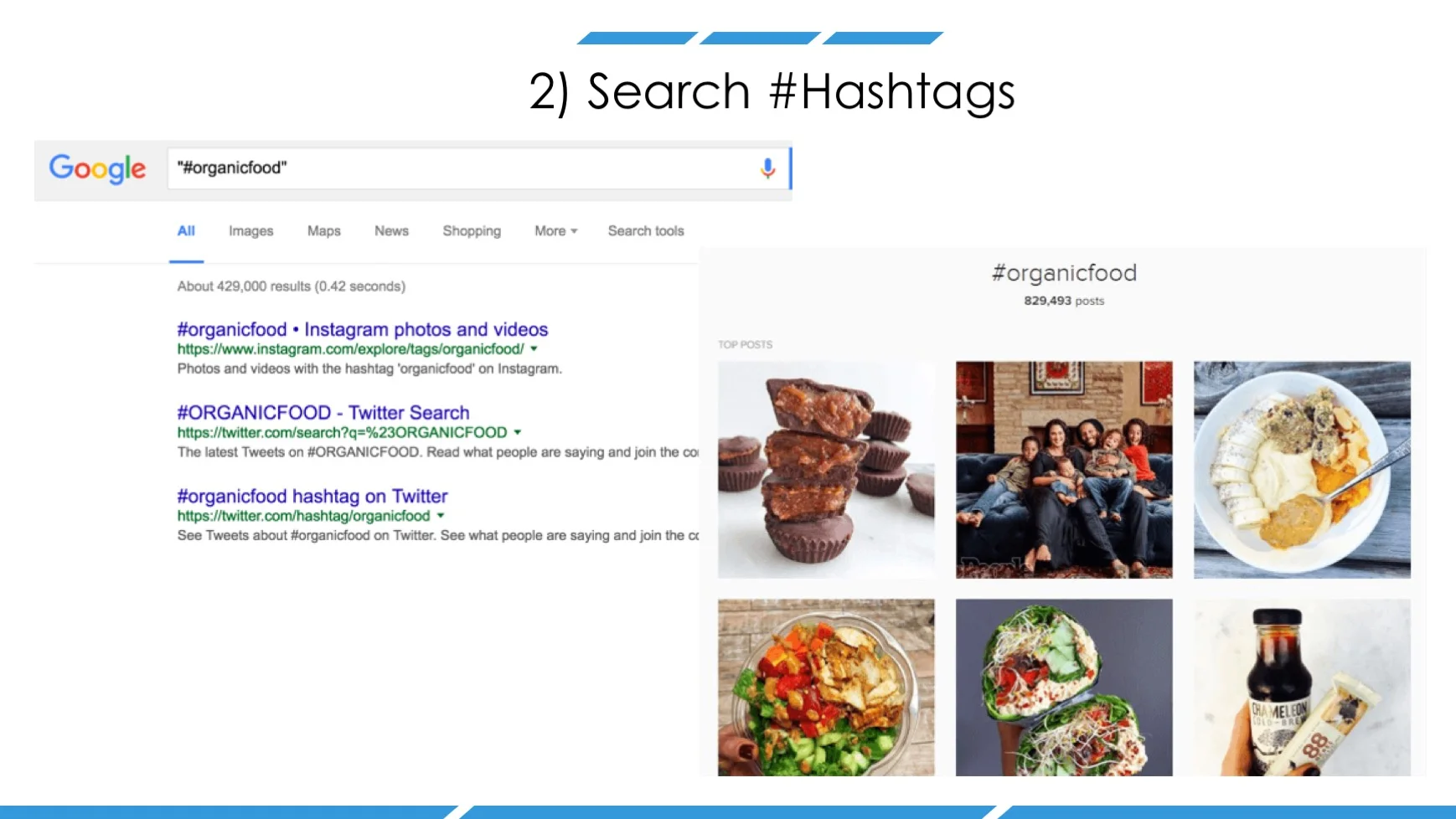Expand arrow beside twitter.com/hashtag/organicfood URL
The height and width of the screenshot is (819, 1456).
pyautogui.click(x=441, y=516)
